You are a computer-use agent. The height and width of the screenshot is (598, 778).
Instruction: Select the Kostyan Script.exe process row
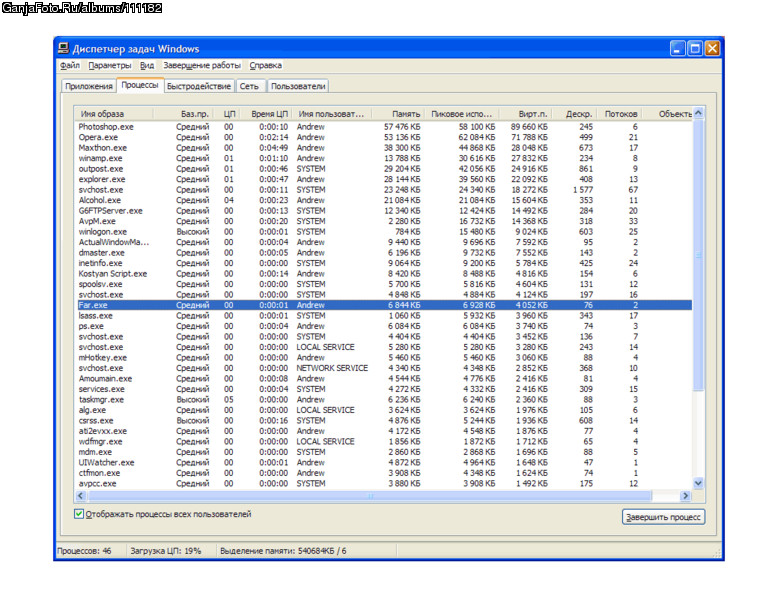[384, 273]
